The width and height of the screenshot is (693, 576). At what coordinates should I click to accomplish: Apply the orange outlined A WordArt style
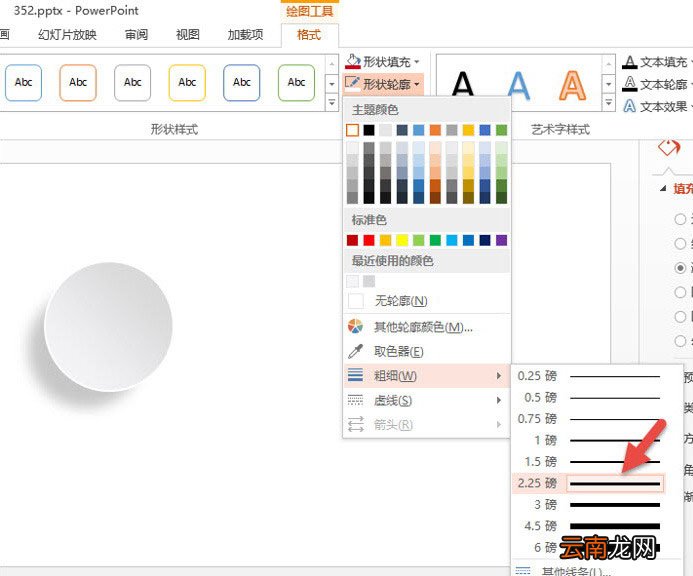(x=572, y=85)
